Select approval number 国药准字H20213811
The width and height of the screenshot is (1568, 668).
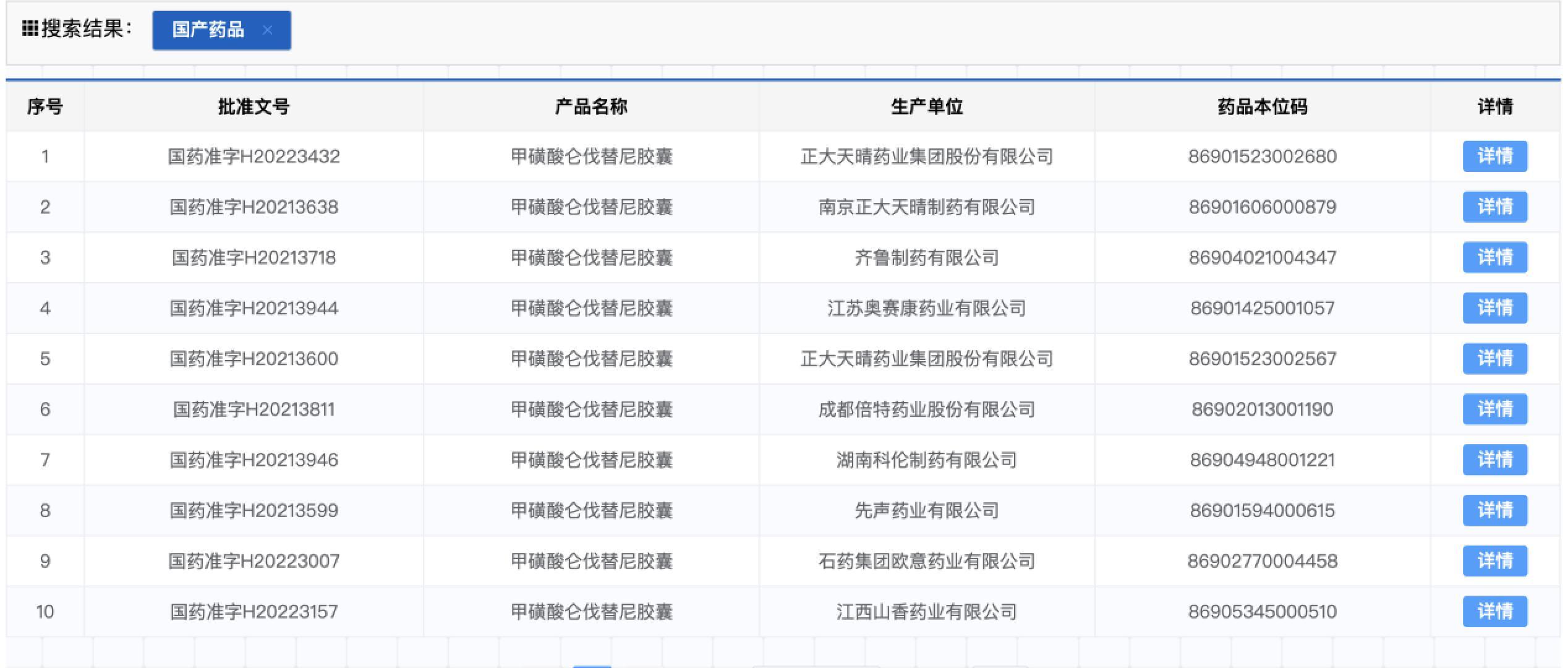254,409
